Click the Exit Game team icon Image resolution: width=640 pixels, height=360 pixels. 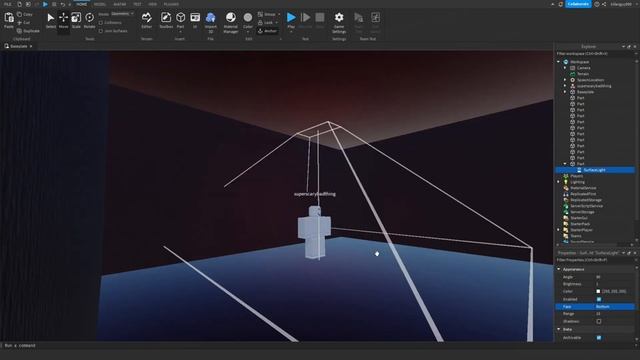point(375,17)
